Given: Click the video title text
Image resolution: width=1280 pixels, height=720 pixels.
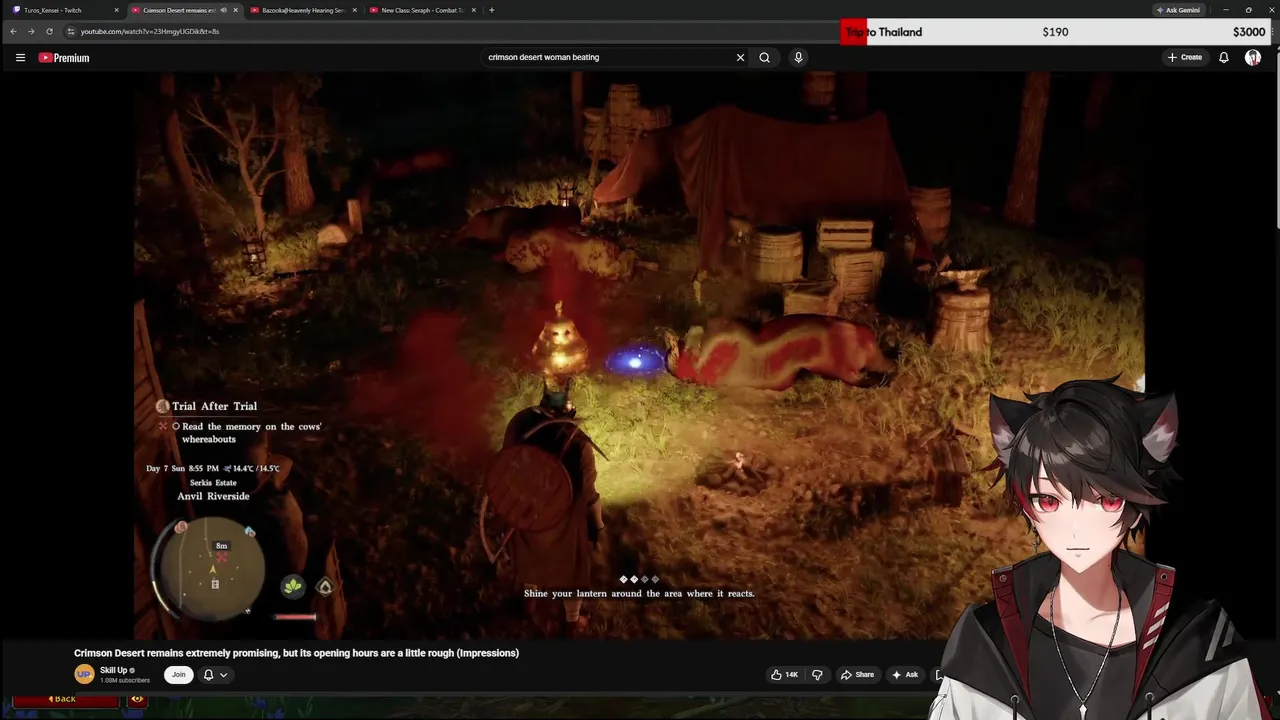Looking at the screenshot, I should click(x=296, y=653).
